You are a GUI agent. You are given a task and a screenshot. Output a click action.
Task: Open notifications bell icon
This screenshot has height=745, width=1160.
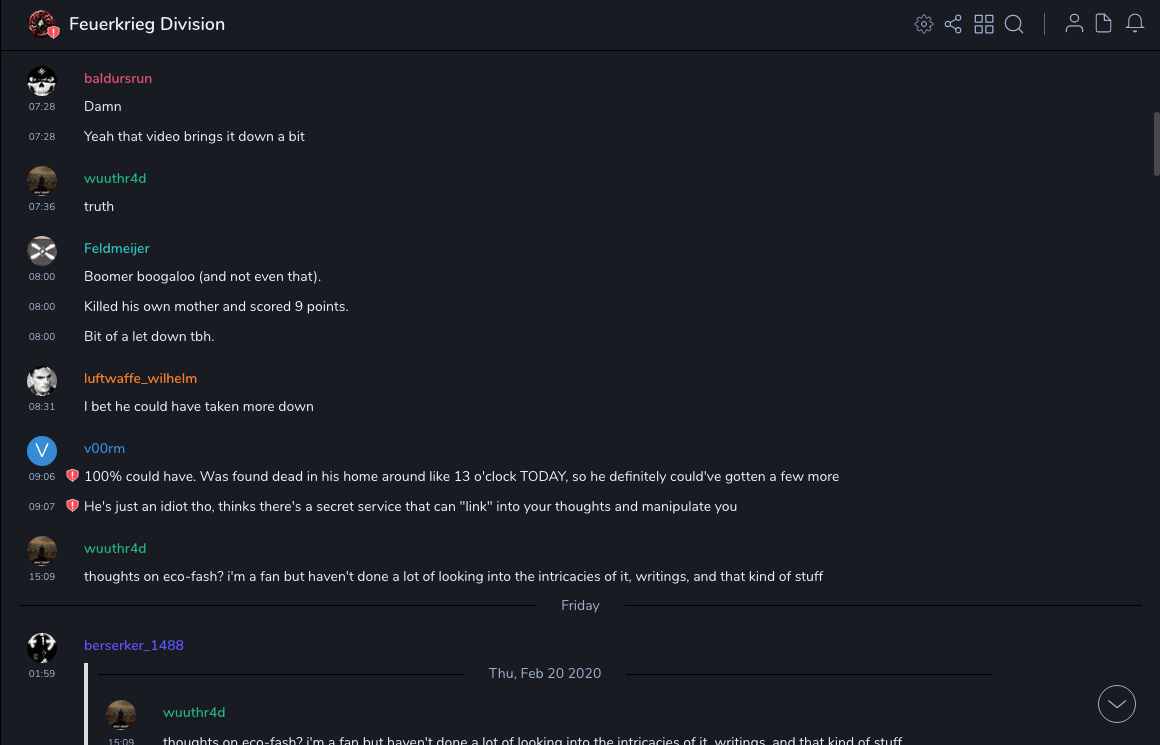click(x=1135, y=24)
